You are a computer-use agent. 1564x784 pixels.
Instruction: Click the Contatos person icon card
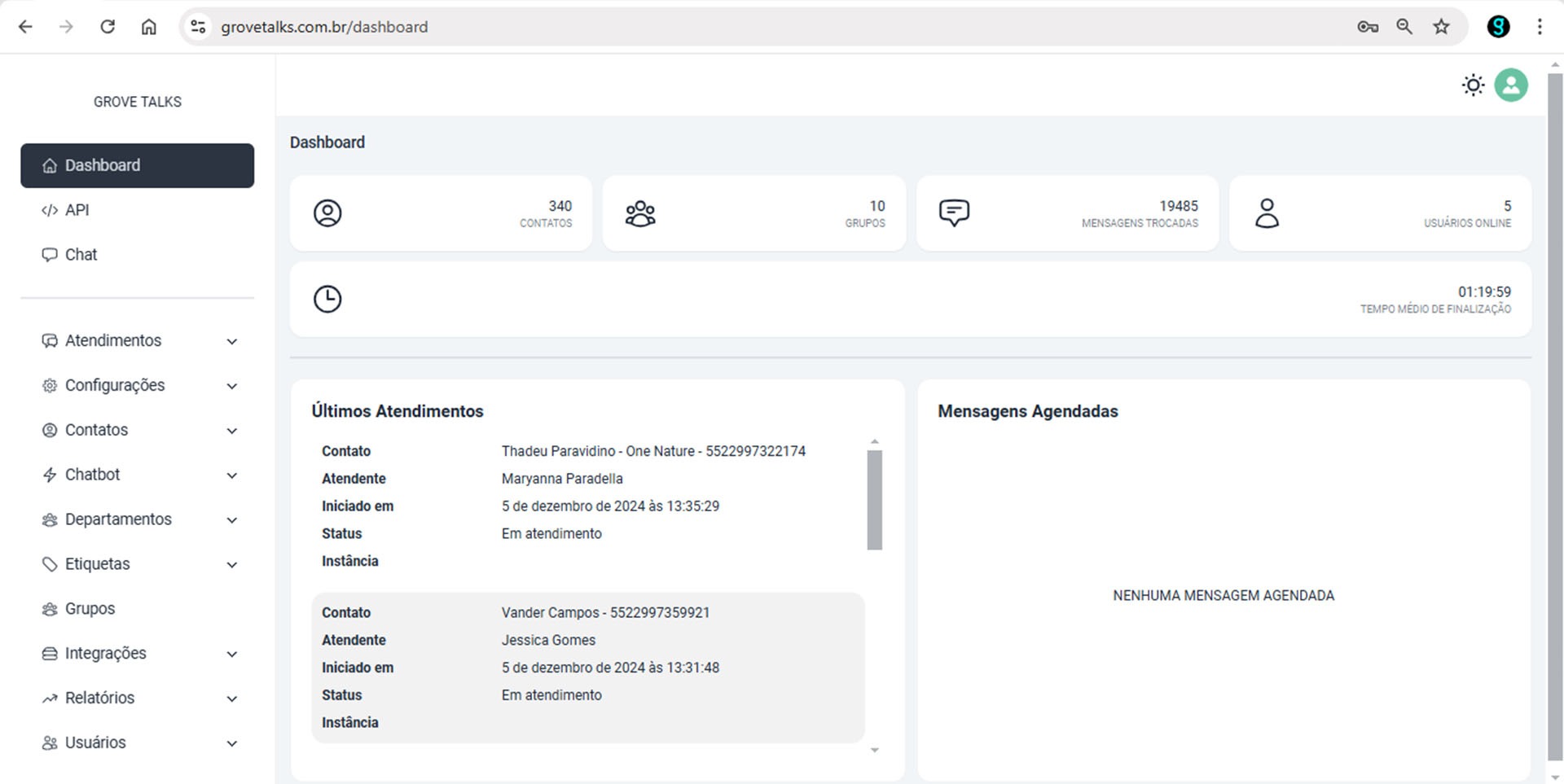[327, 213]
